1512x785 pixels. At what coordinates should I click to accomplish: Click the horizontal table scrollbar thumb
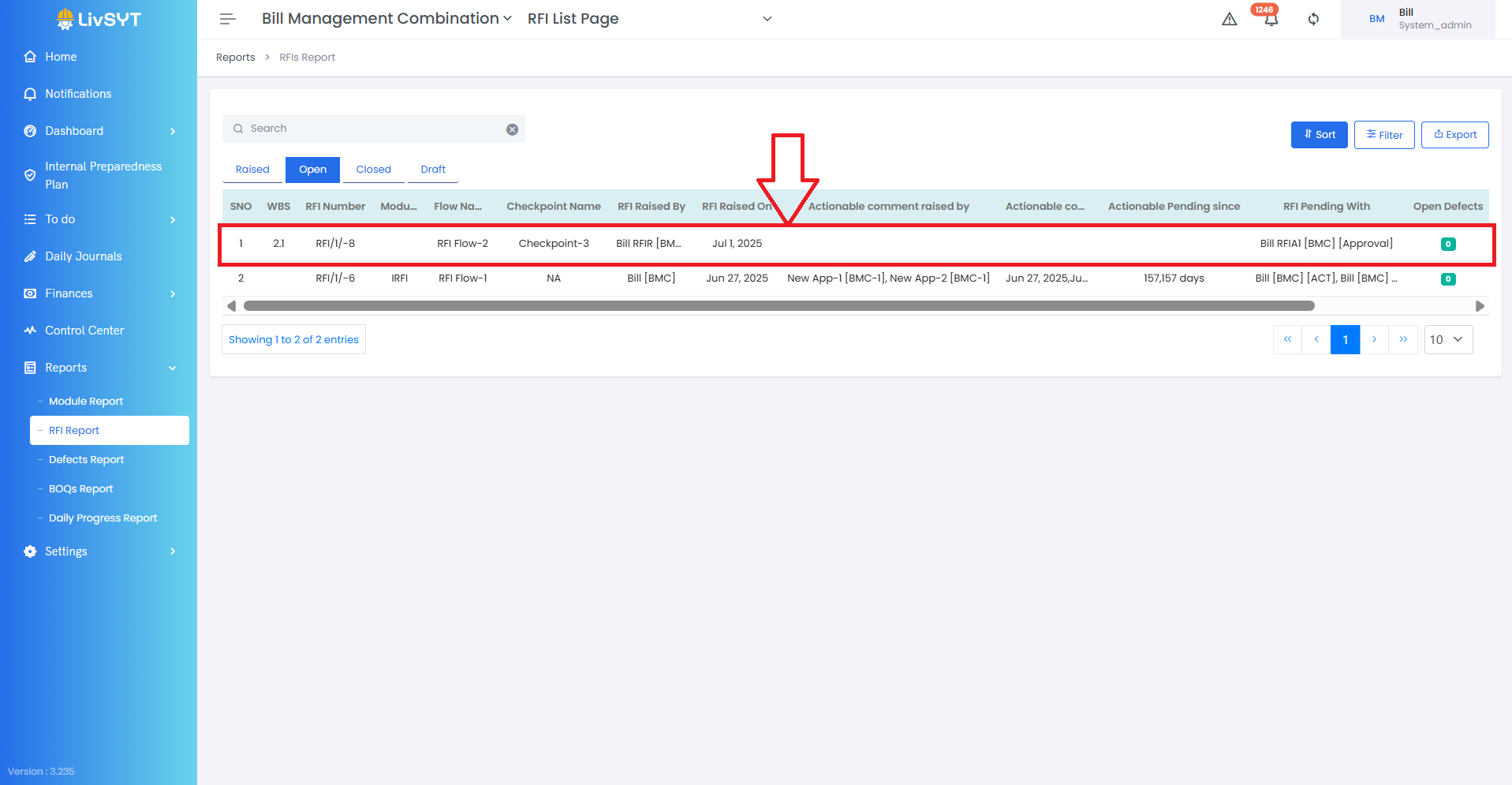[x=779, y=306]
